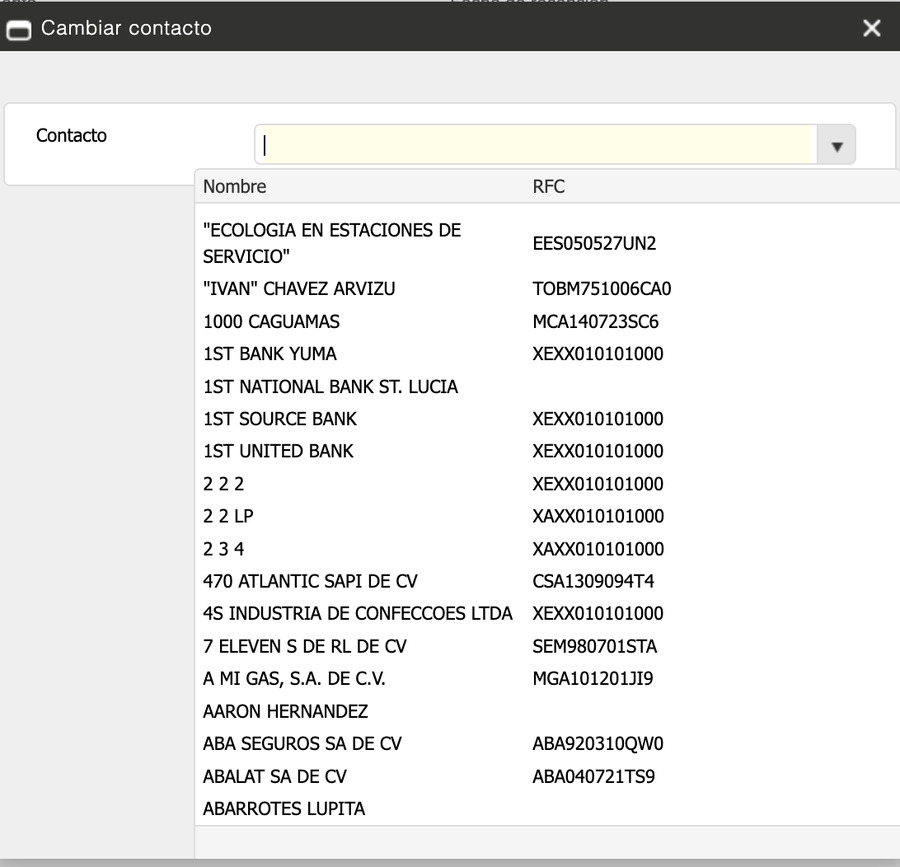Image resolution: width=900 pixels, height=867 pixels.
Task: Open the Contacto dropdown arrow
Action: [836, 144]
